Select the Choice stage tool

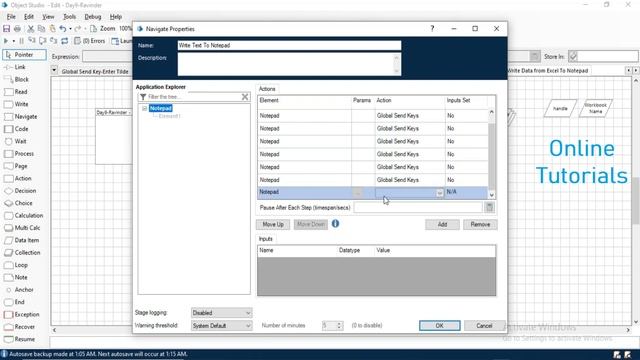[x=18, y=203]
